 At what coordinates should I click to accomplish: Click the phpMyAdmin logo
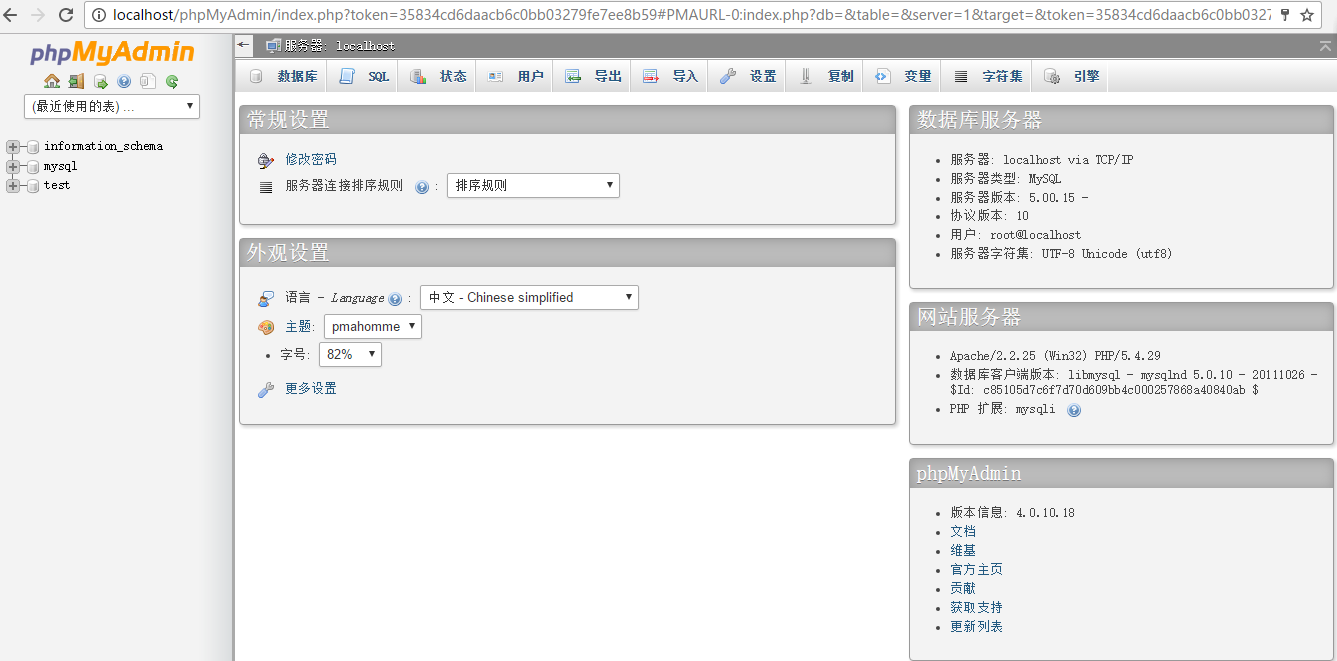(112, 53)
